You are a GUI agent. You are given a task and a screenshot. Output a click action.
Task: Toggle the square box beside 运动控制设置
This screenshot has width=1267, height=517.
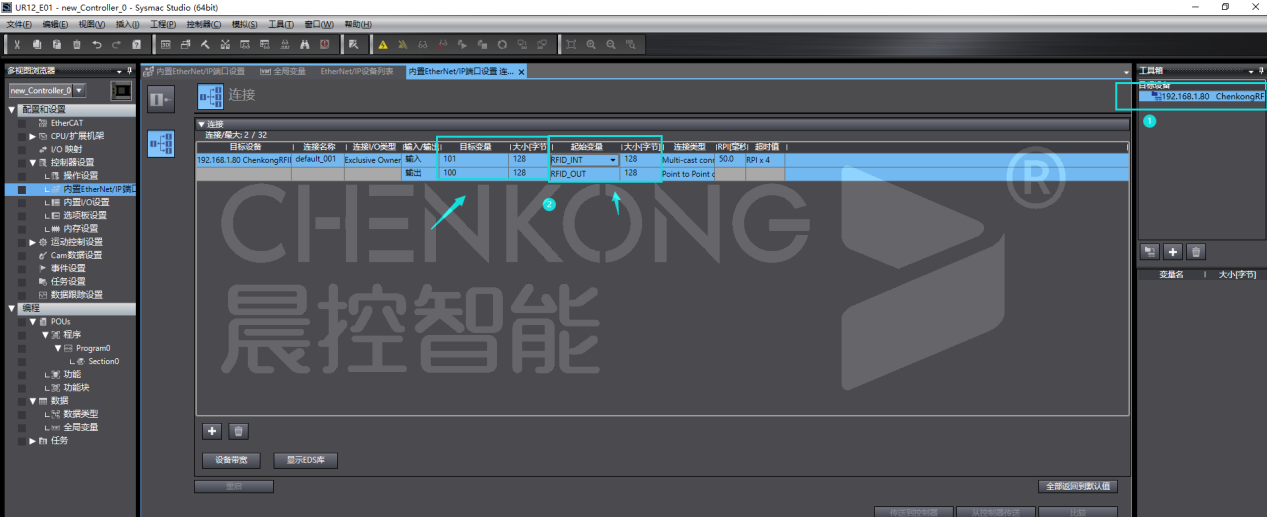coord(22,242)
